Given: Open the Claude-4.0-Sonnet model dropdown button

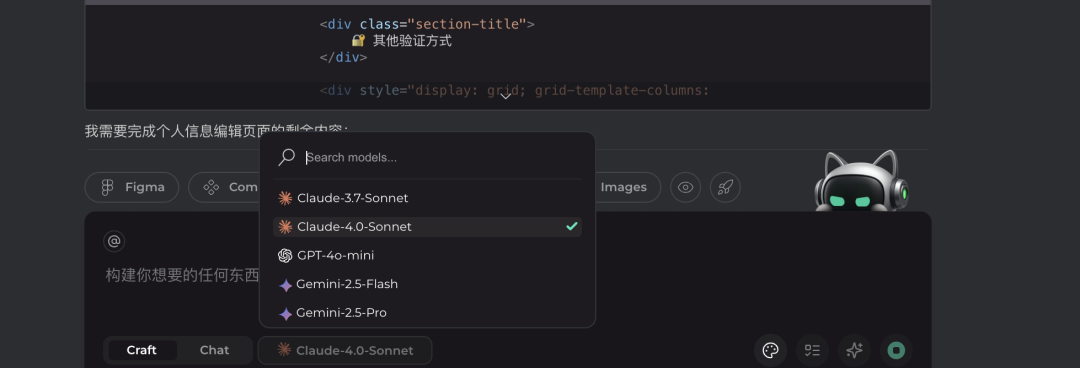Looking at the screenshot, I should coord(344,350).
